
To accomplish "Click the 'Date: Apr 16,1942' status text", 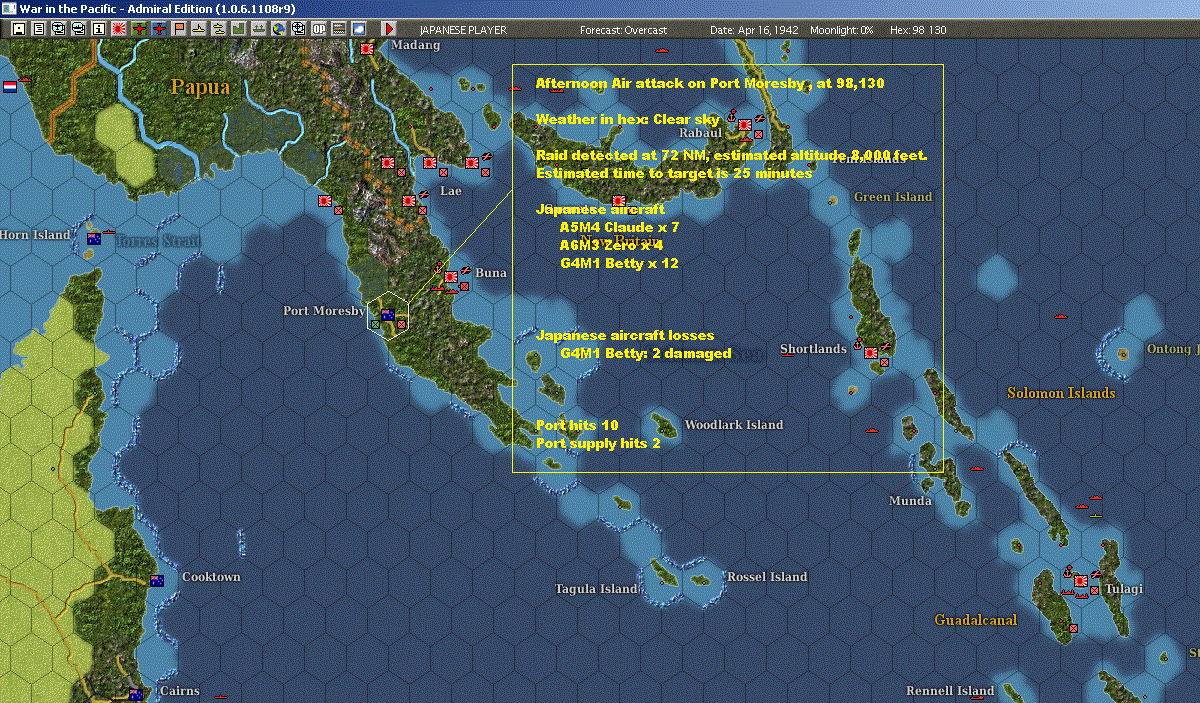I will (754, 30).
